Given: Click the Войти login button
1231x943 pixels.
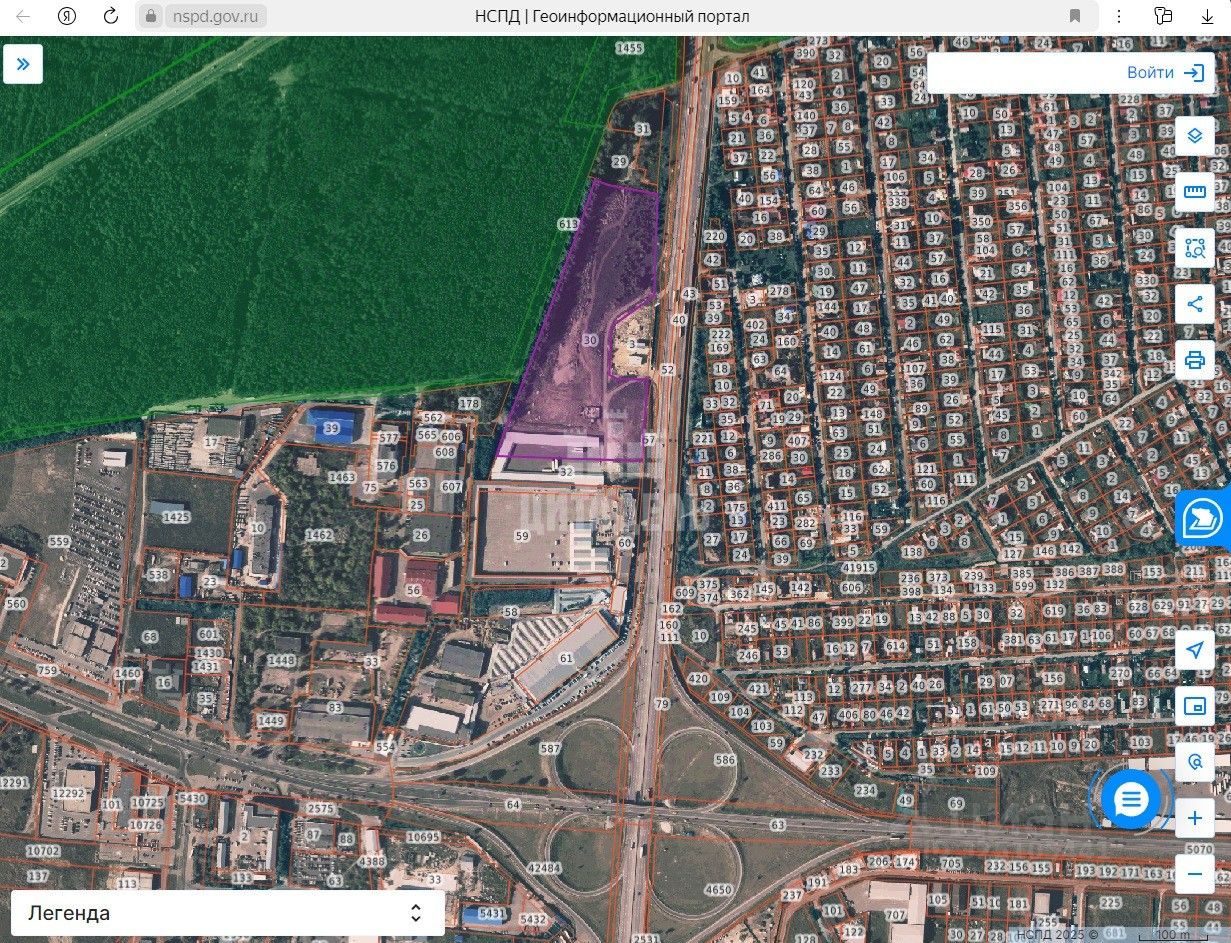Looking at the screenshot, I should point(1164,73).
